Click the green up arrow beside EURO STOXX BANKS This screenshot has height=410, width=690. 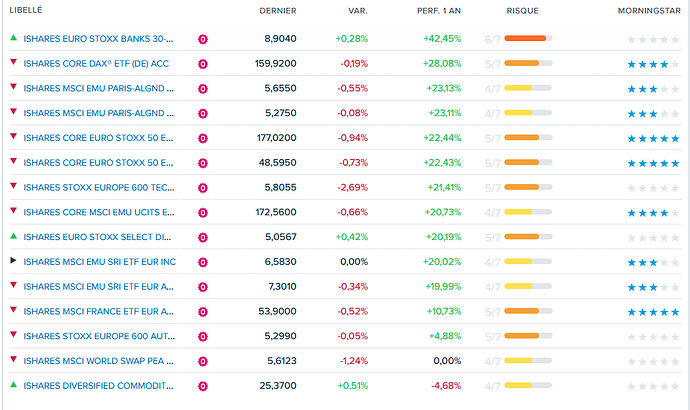point(14,37)
